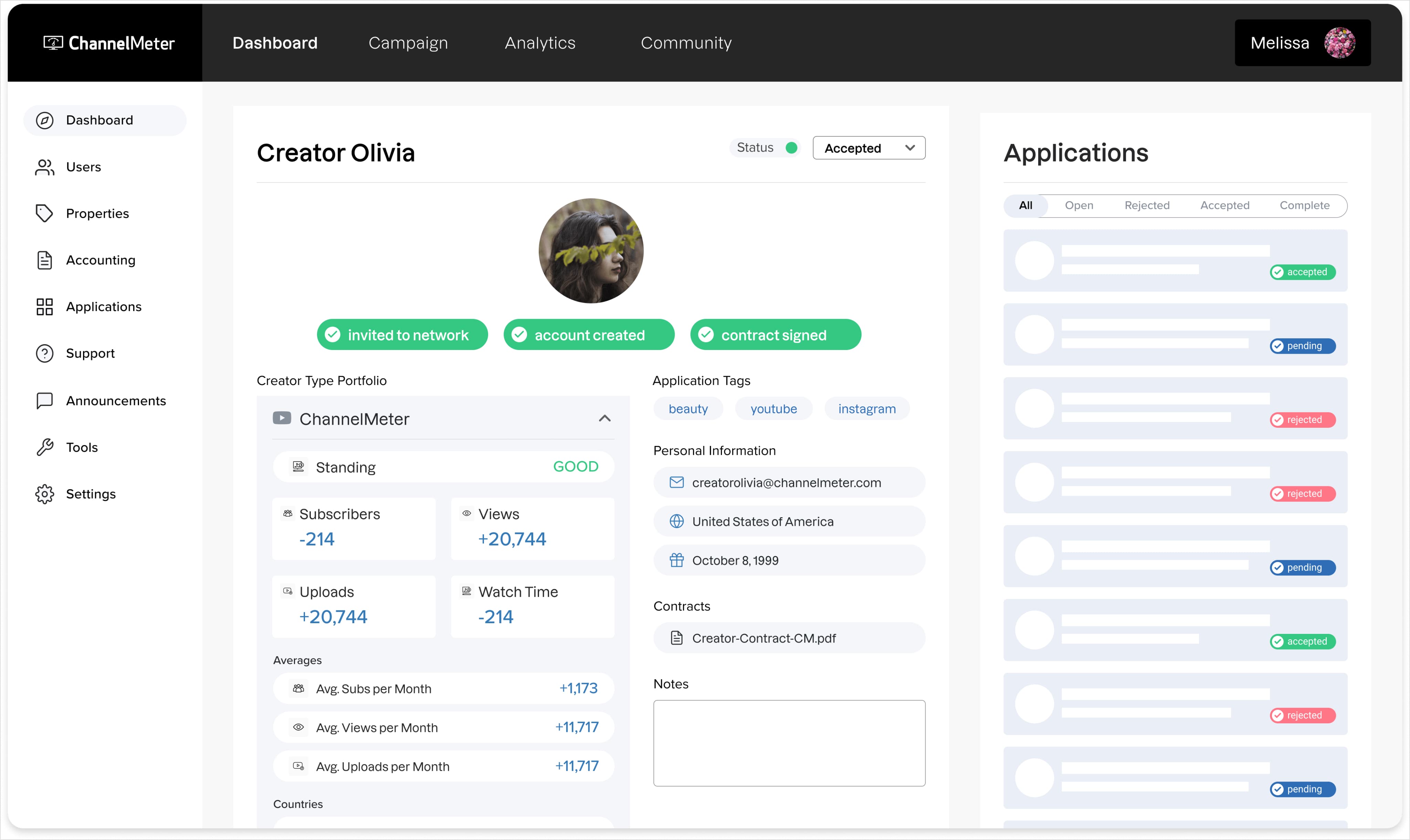Click the Properties sidebar icon
Screen dimensions: 1410x840
click(44, 213)
